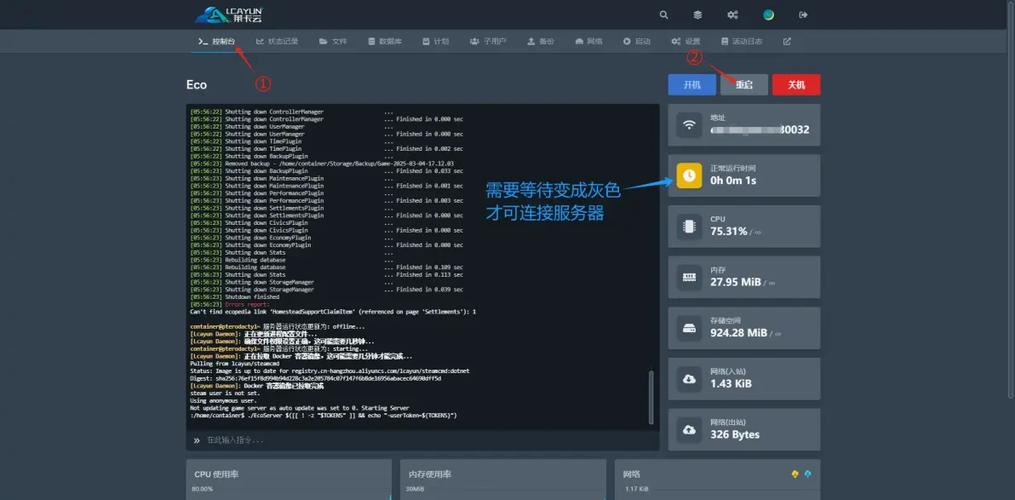Click the CPU value 75.31%
This screenshot has width=1015, height=500.
click(x=728, y=231)
